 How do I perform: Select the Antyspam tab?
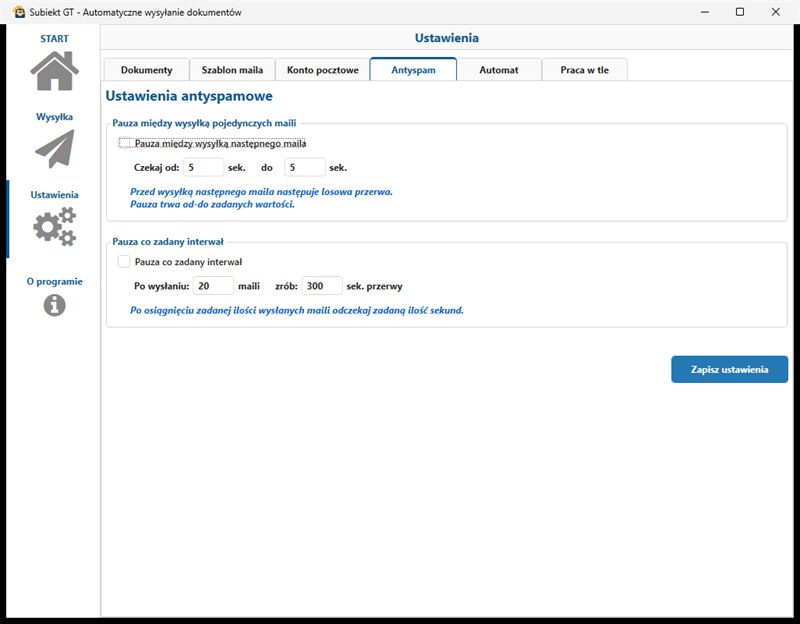tap(413, 69)
